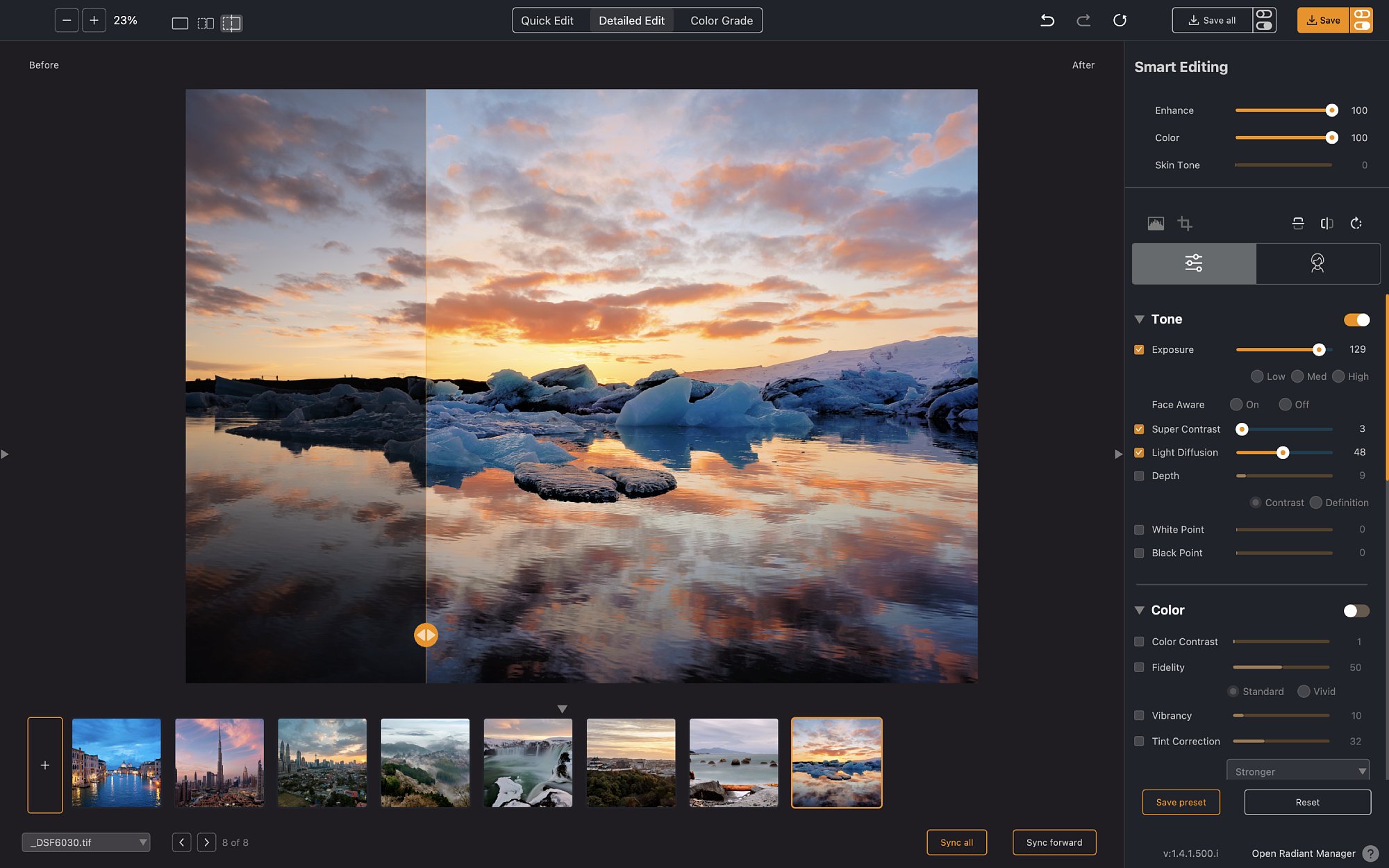The height and width of the screenshot is (868, 1389).
Task: Turn on the Color section toggle
Action: [1356, 610]
